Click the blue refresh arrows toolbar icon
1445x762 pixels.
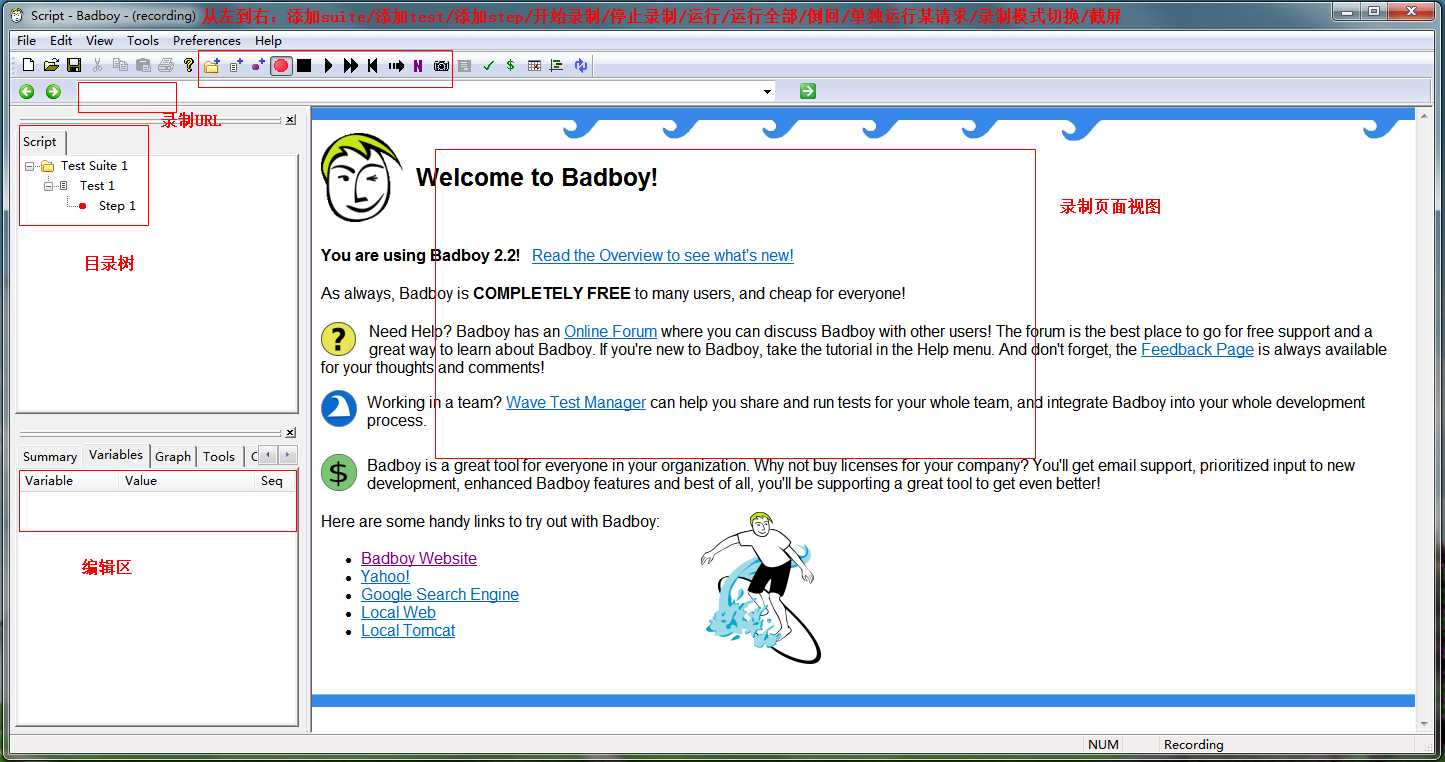coord(581,65)
